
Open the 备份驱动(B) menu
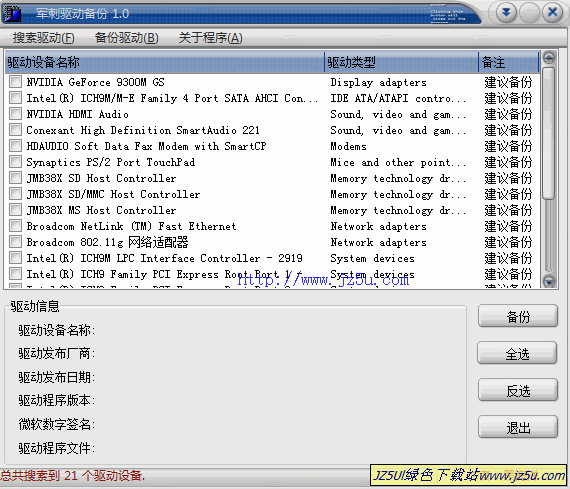point(127,38)
